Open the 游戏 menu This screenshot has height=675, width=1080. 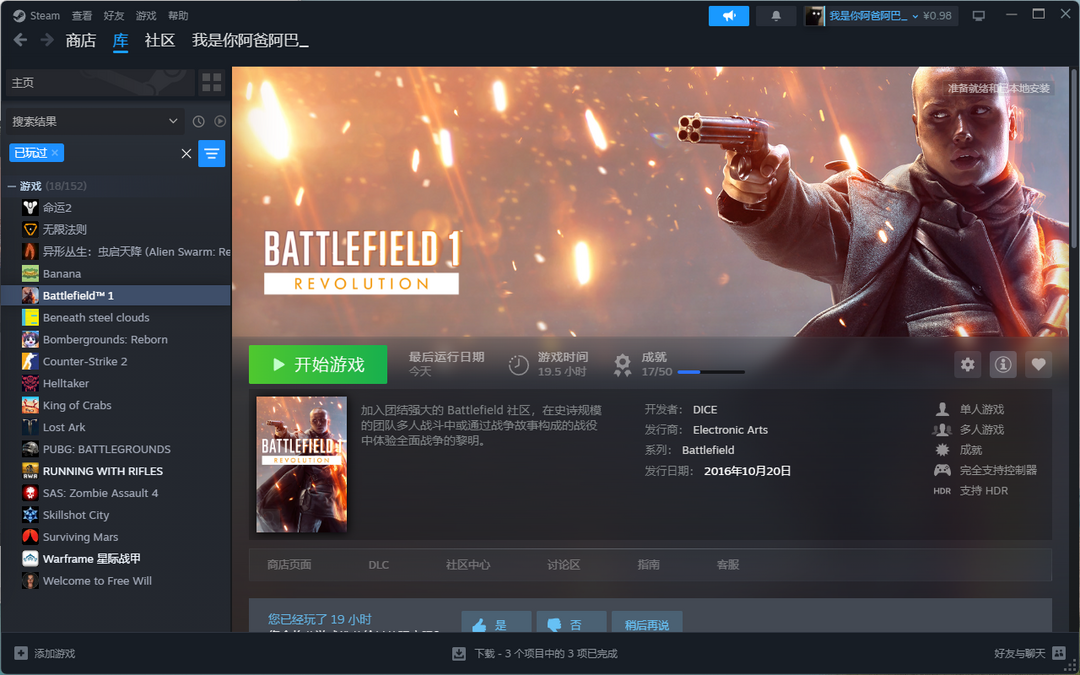pos(146,15)
